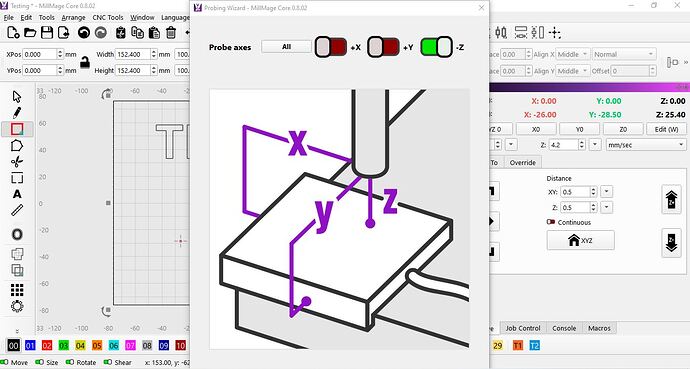Click the X0 zero button
This screenshot has height=369, width=690.
[x=536, y=129]
